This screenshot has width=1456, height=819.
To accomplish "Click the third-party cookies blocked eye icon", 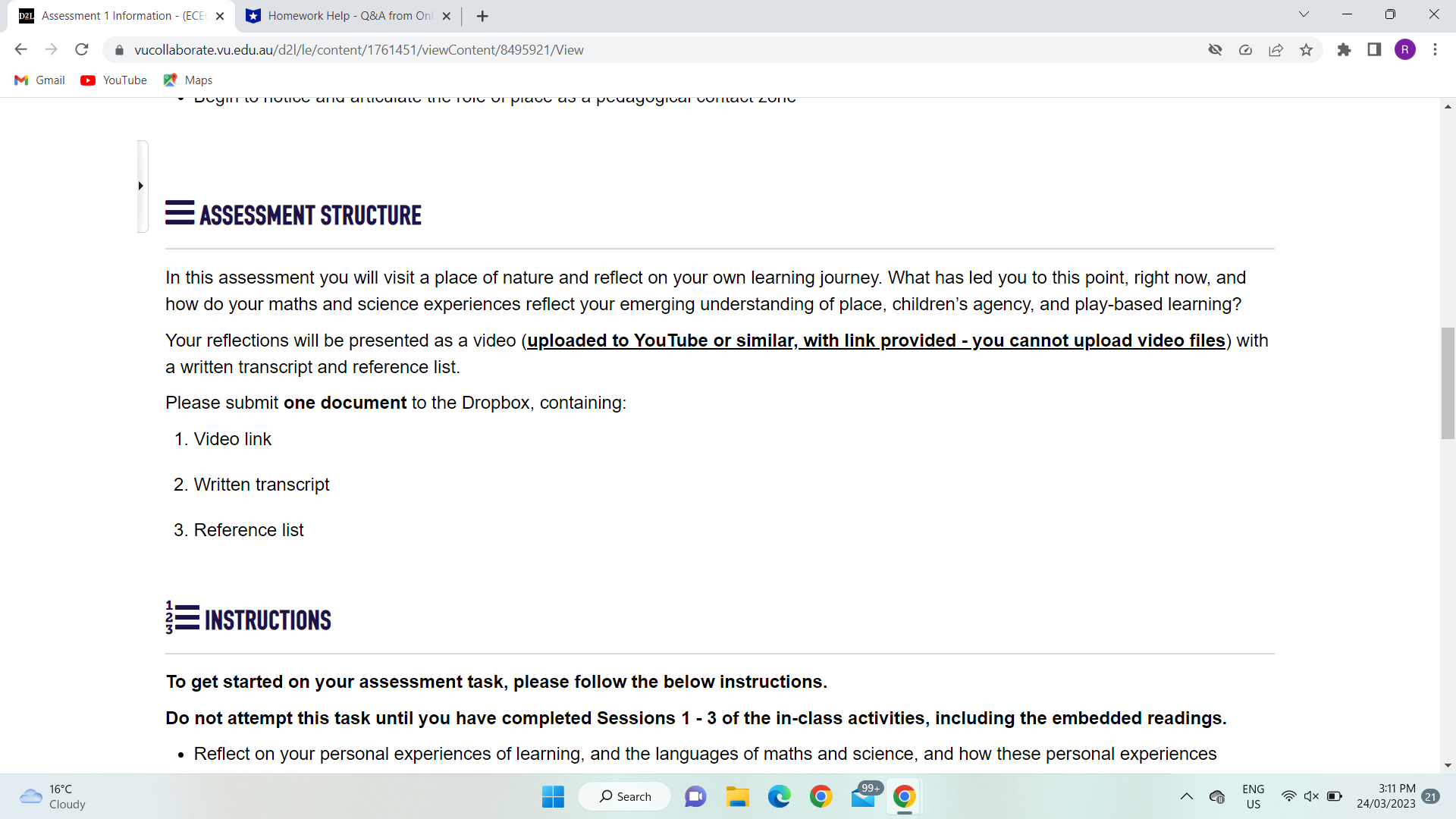I will click(x=1215, y=50).
